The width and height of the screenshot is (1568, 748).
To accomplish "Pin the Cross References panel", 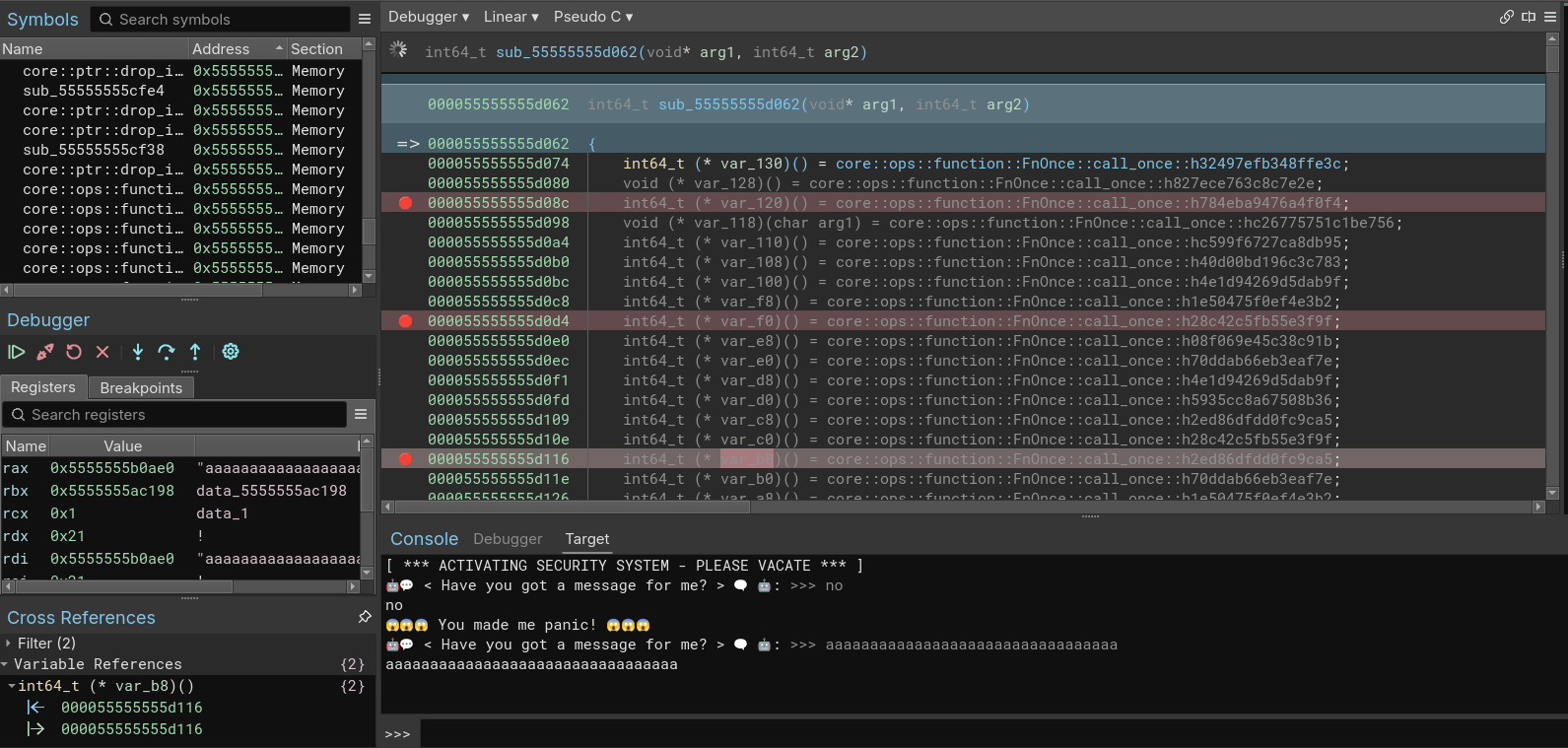I will (x=365, y=617).
